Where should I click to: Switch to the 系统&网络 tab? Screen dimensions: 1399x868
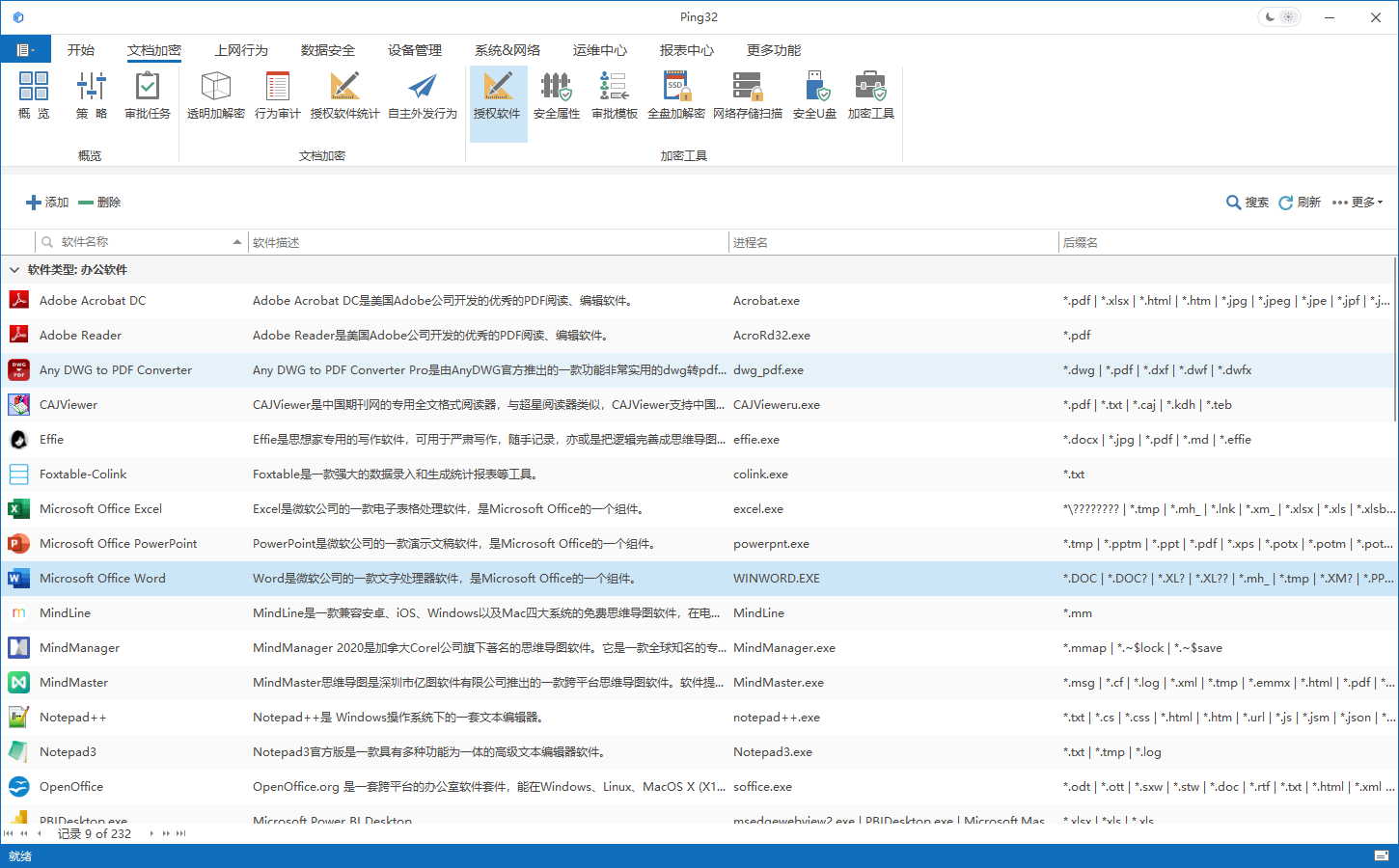tap(507, 50)
